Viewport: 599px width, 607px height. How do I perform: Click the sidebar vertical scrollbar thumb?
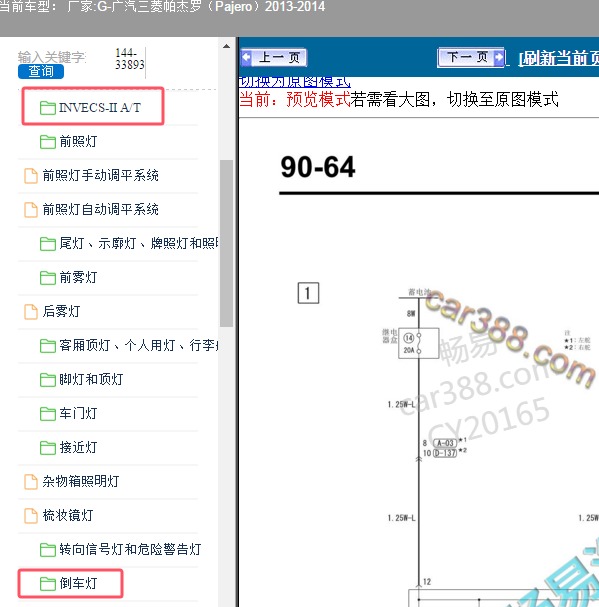227,243
